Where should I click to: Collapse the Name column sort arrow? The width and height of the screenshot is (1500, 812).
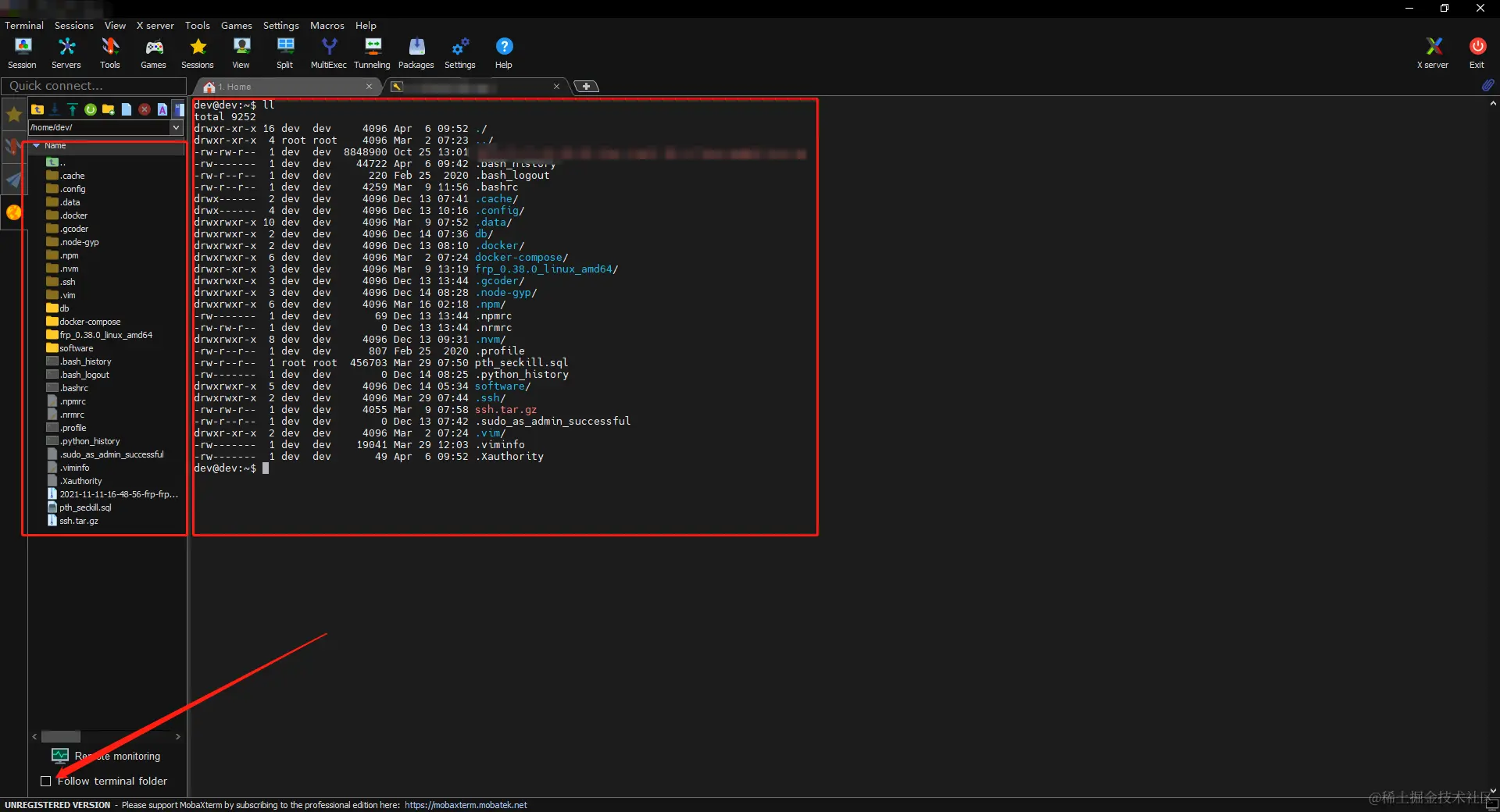(37, 145)
